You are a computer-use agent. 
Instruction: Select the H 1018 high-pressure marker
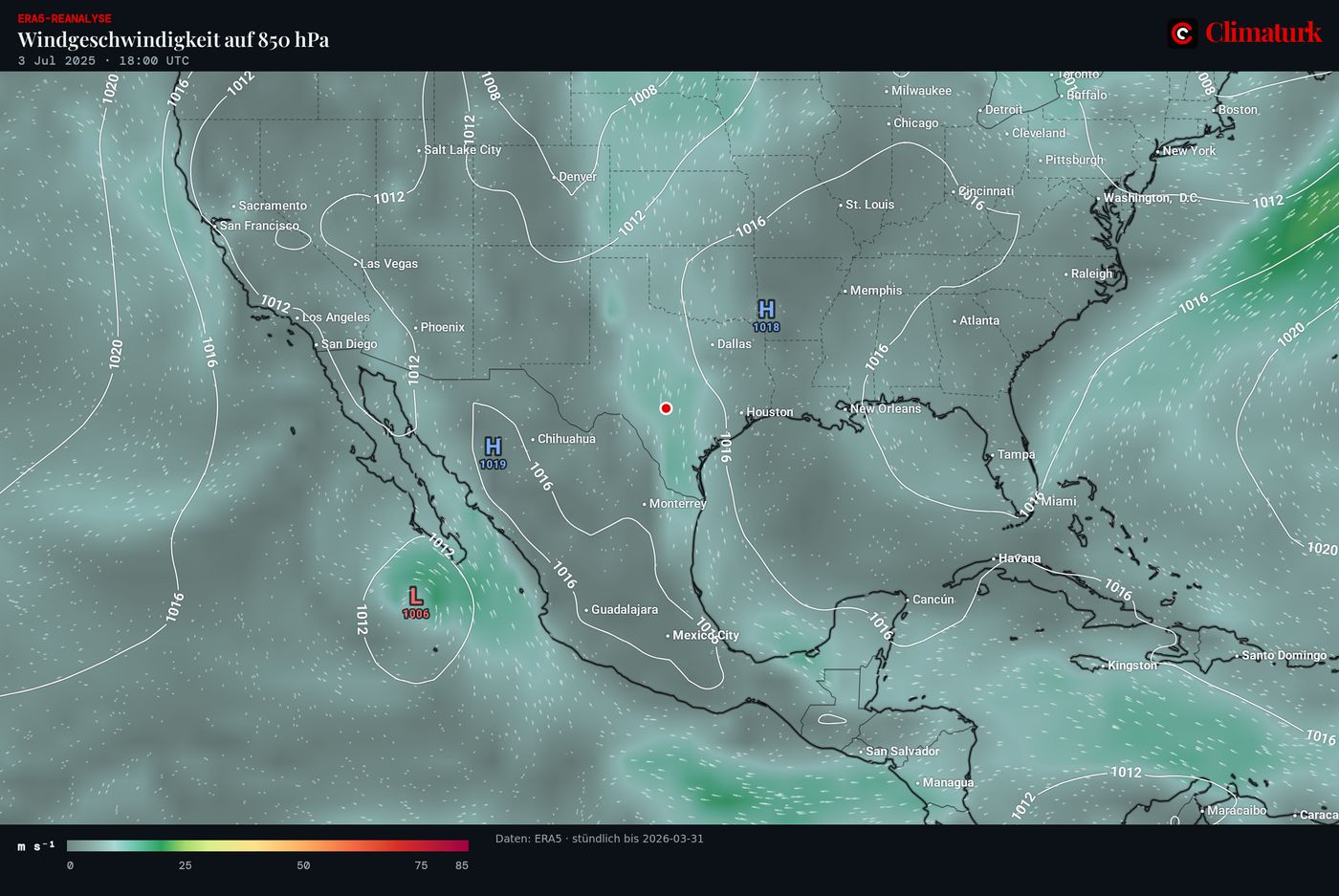(x=766, y=315)
